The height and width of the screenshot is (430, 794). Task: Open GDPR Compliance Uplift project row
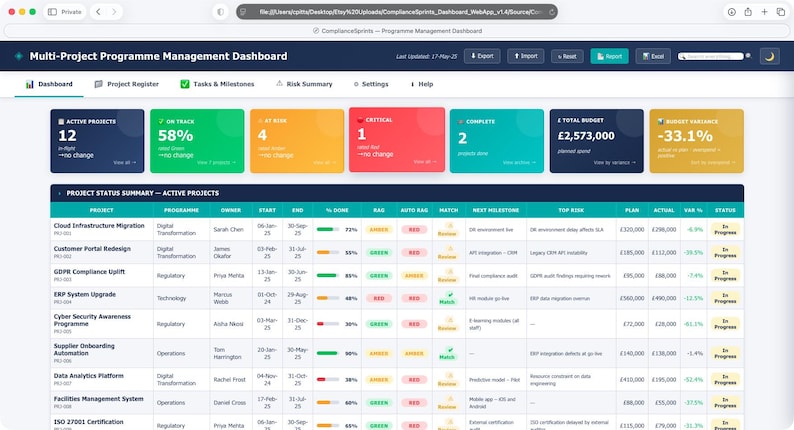pyautogui.click(x=397, y=276)
